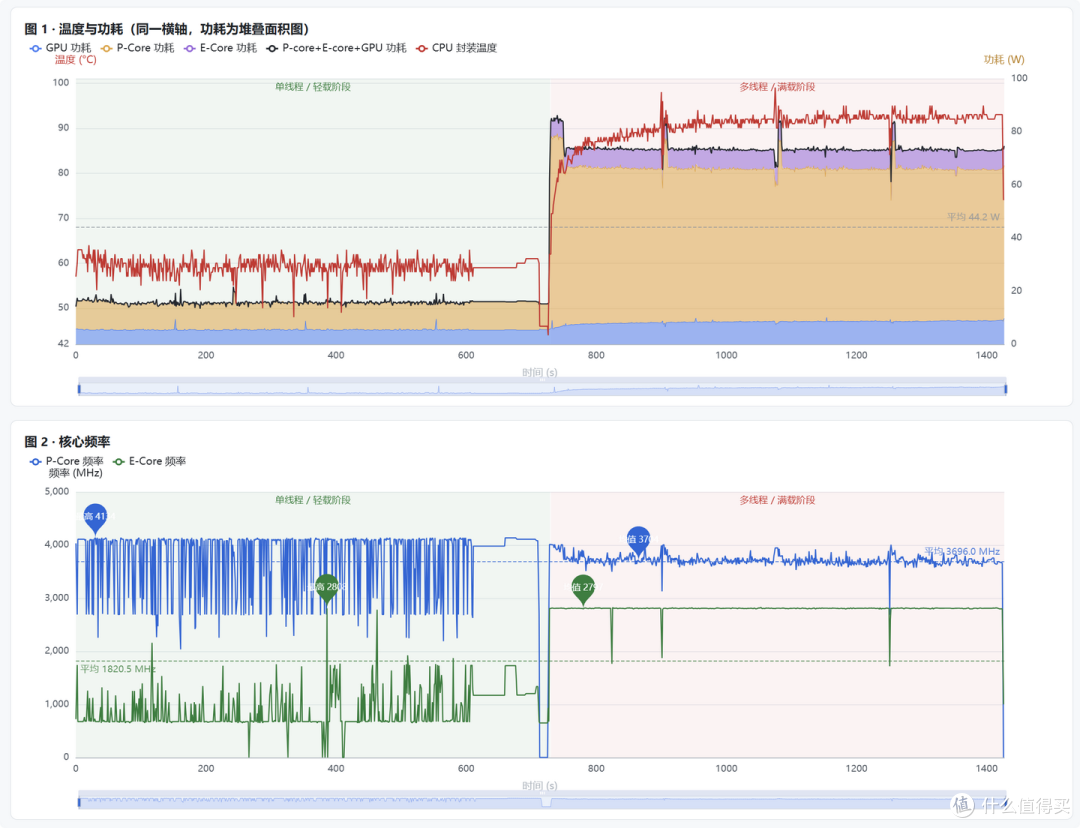
Task: Click the right handle of Figure 2 zoom slider
Action: (1006, 802)
